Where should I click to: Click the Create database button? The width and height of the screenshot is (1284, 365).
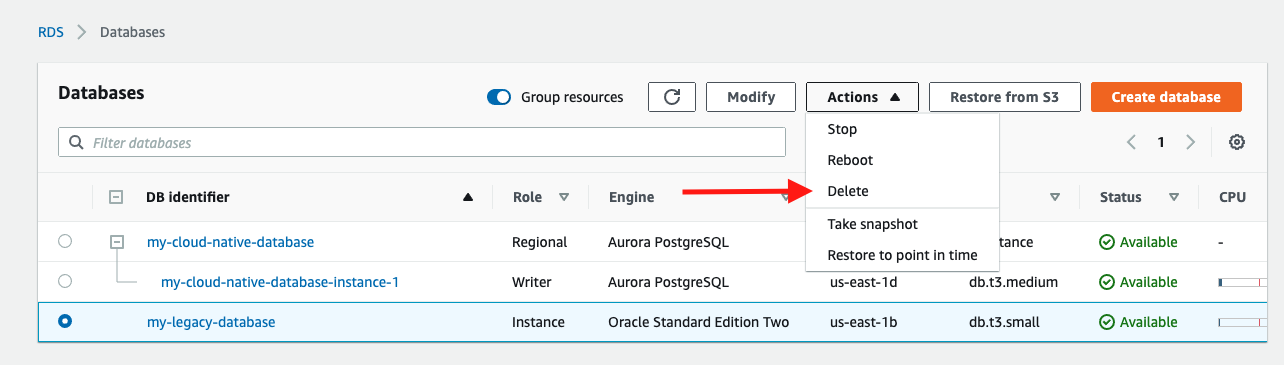click(1166, 97)
